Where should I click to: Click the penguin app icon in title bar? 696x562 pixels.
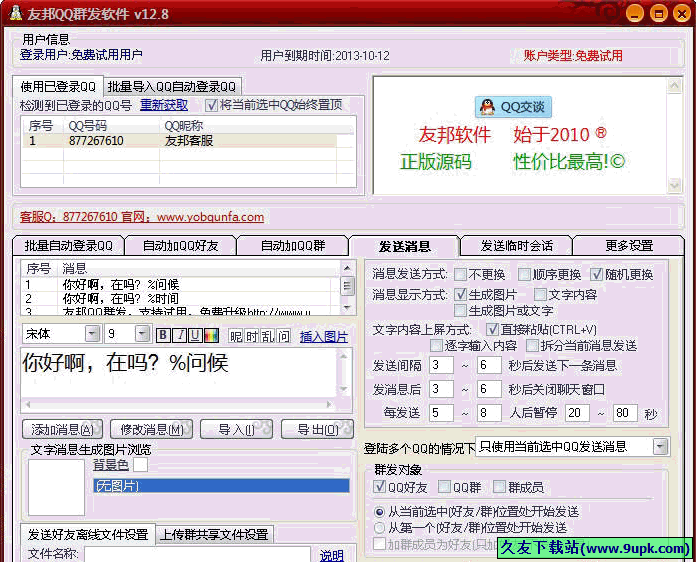coord(16,13)
